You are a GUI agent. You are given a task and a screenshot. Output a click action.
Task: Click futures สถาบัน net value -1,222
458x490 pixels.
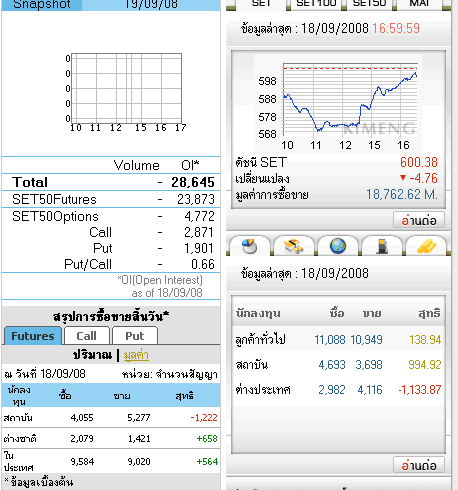coord(204,418)
